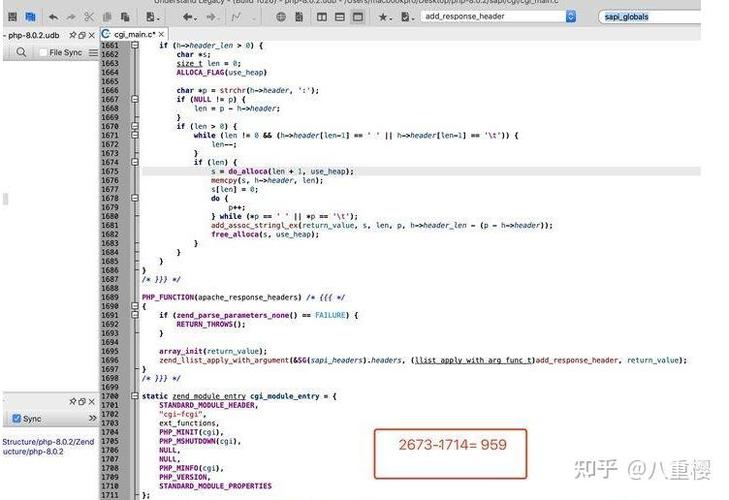Click the globe icon in the toolbar
Viewport: 729px width, 500px height.
click(x=281, y=17)
